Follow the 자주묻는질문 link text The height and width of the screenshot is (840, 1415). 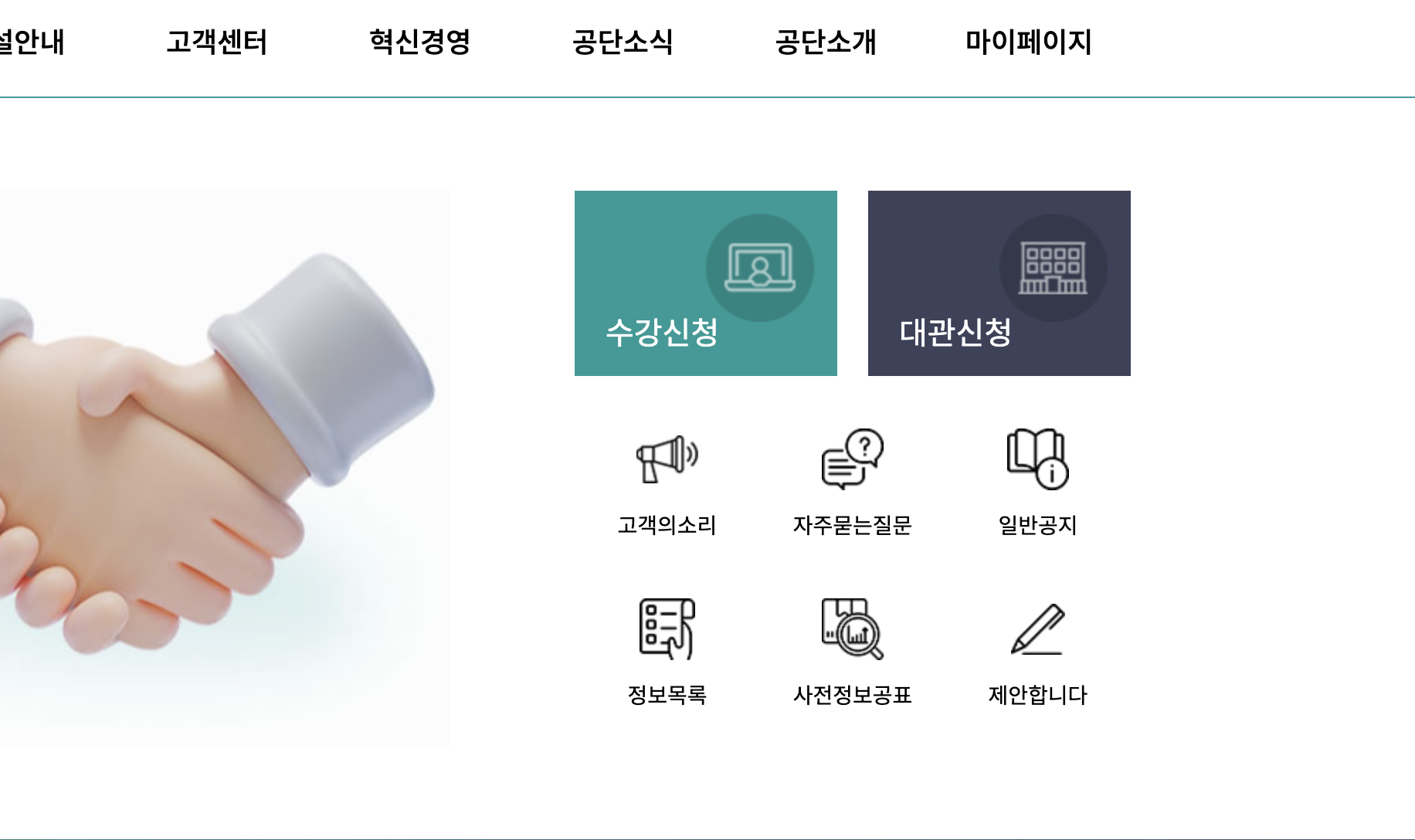(852, 525)
